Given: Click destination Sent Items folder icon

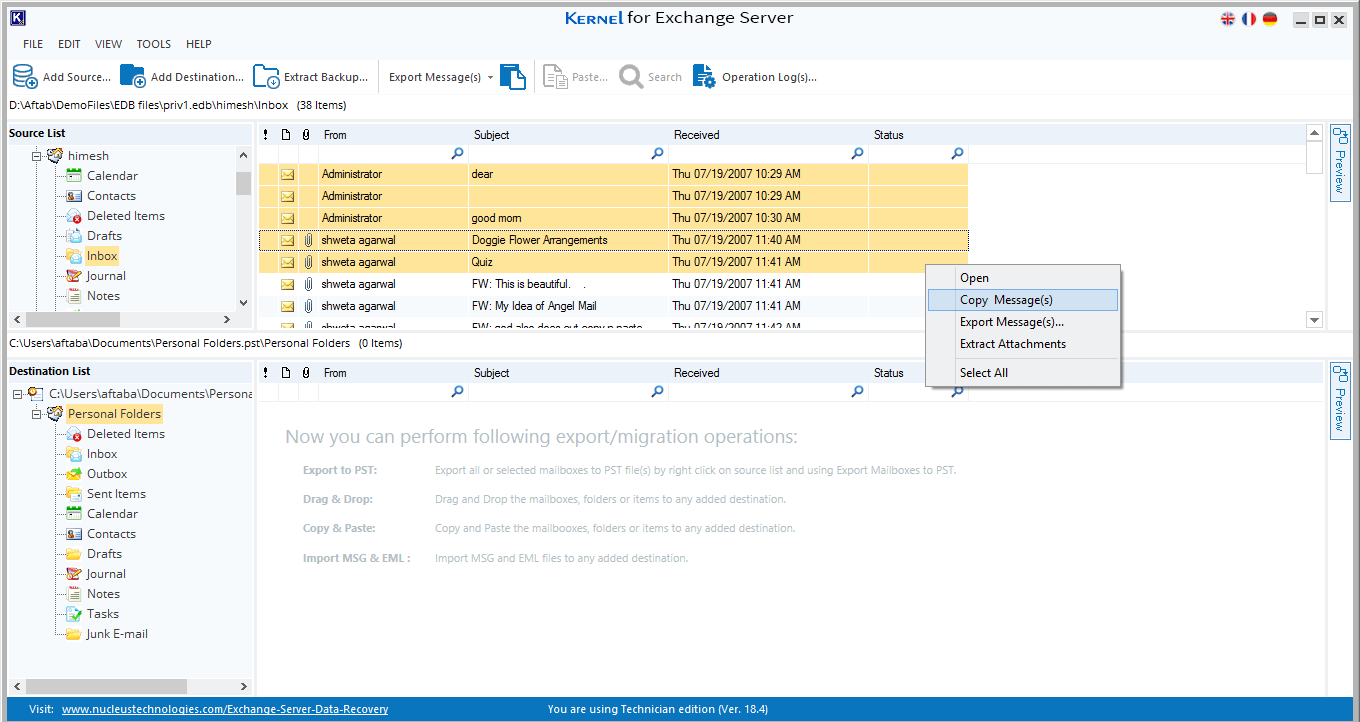Looking at the screenshot, I should click(74, 494).
